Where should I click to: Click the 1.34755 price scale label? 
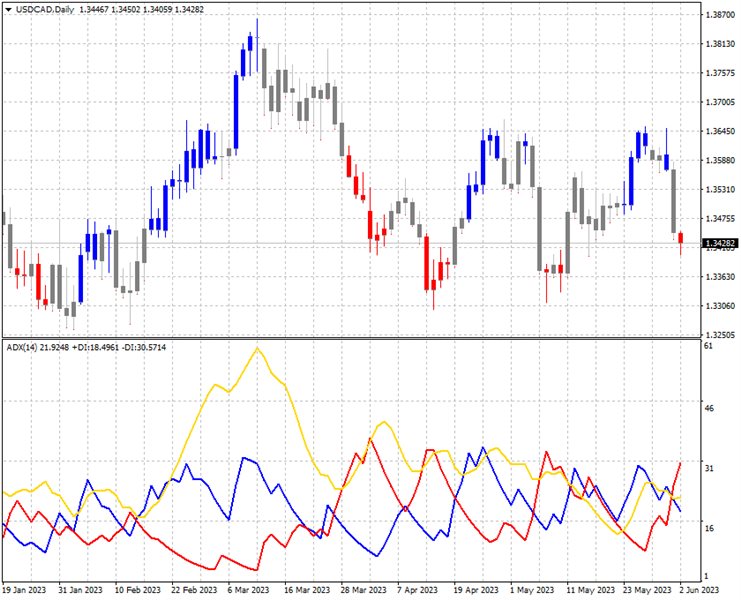coord(720,219)
